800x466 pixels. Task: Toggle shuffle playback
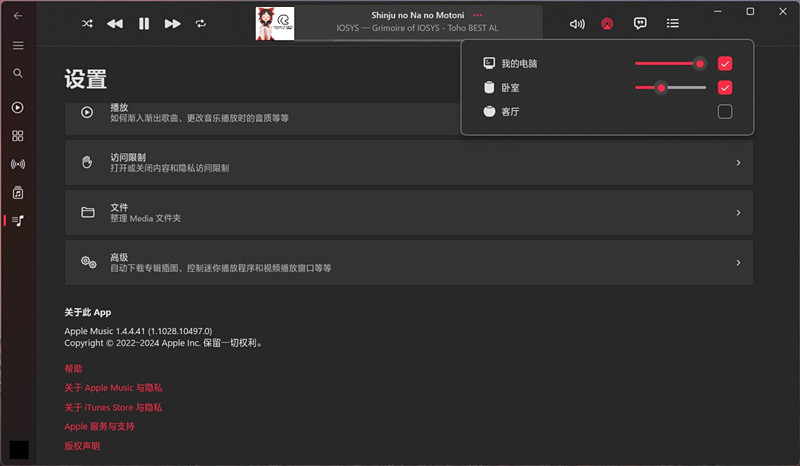click(x=87, y=23)
